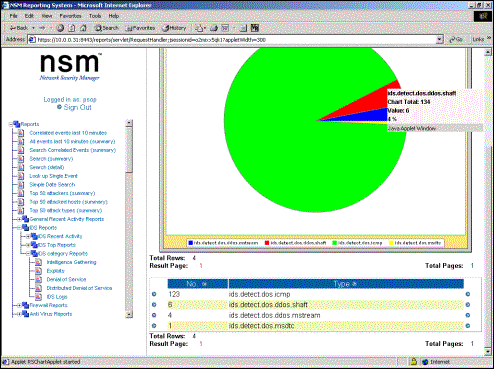Sort table by the No column header
This screenshot has width=494, height=369.
pyautogui.click(x=197, y=284)
